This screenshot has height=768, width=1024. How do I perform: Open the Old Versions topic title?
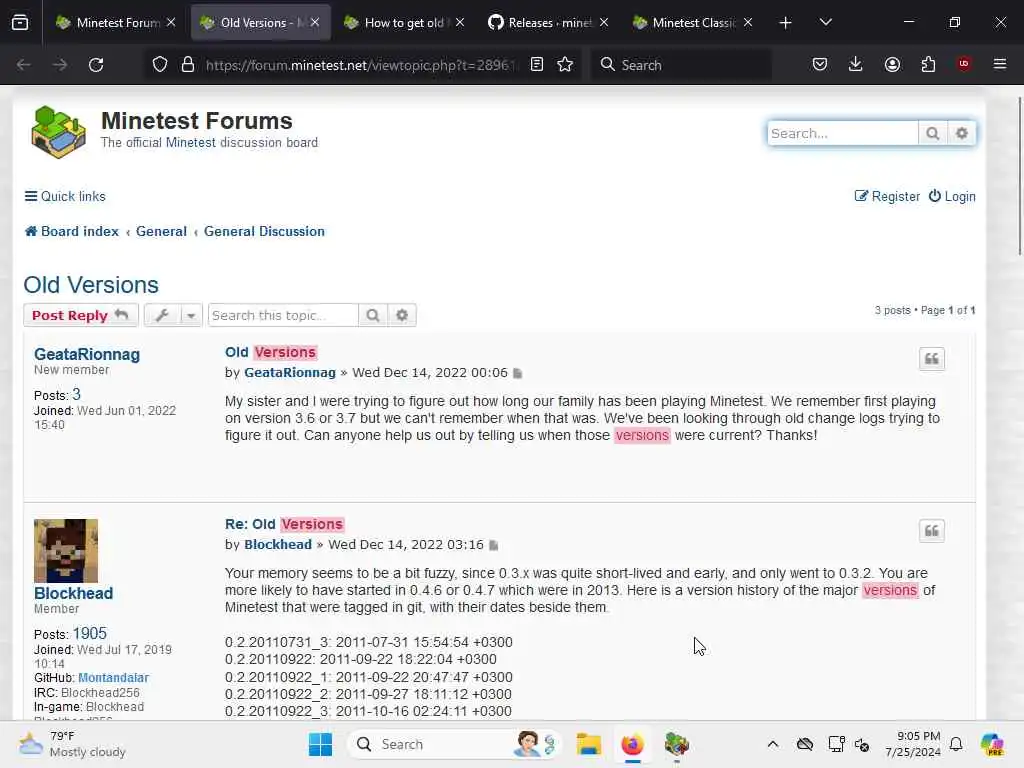91,285
